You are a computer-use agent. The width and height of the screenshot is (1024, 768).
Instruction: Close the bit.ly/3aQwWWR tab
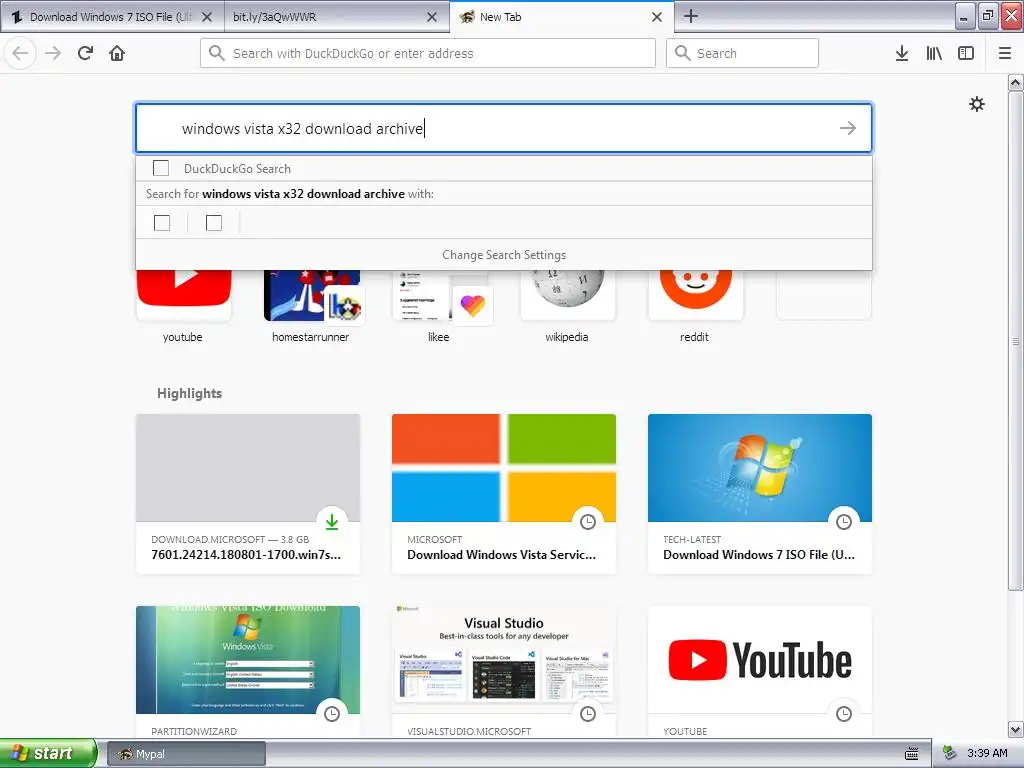[432, 17]
